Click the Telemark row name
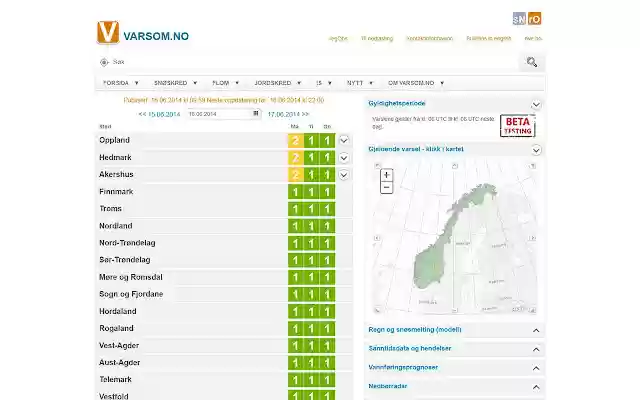Screen dimensions: 640x400 (116, 380)
